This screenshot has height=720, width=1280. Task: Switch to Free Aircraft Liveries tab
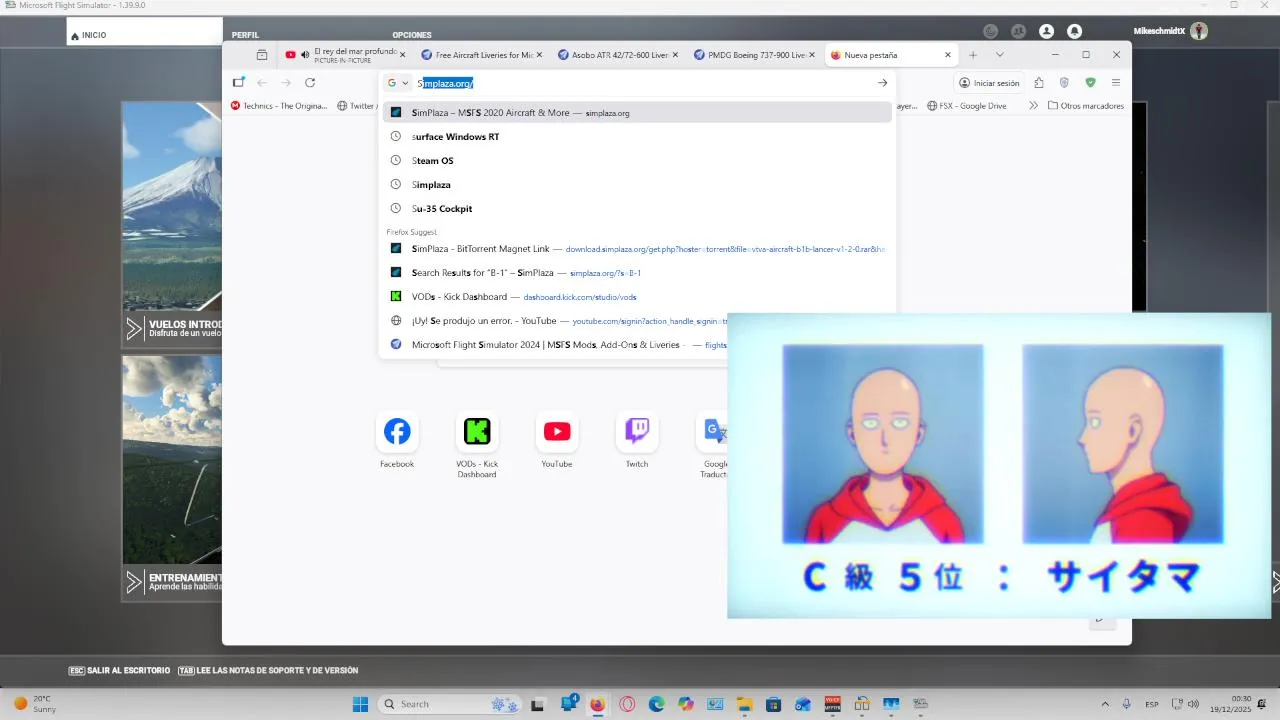pos(482,55)
